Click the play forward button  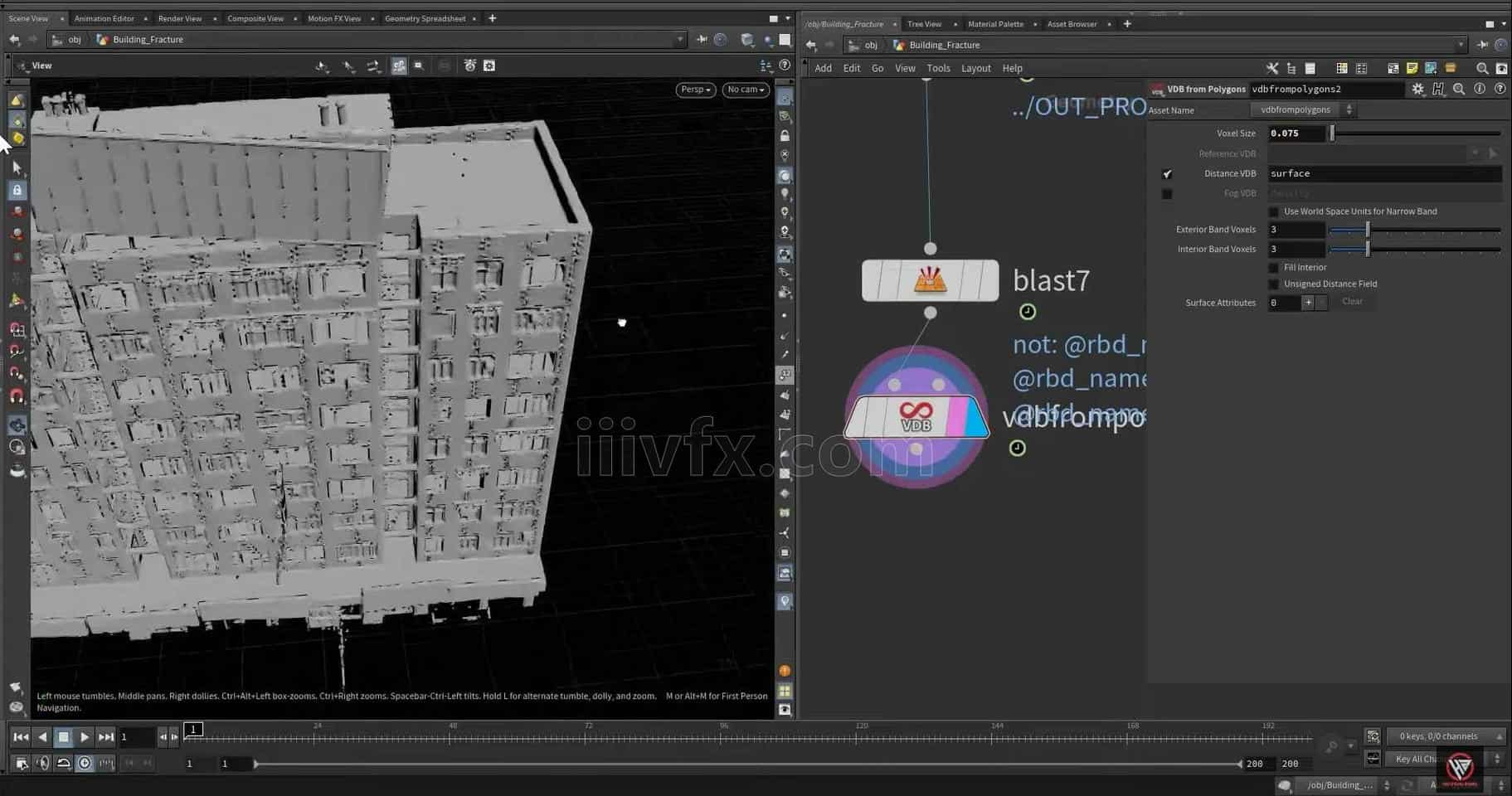[85, 736]
